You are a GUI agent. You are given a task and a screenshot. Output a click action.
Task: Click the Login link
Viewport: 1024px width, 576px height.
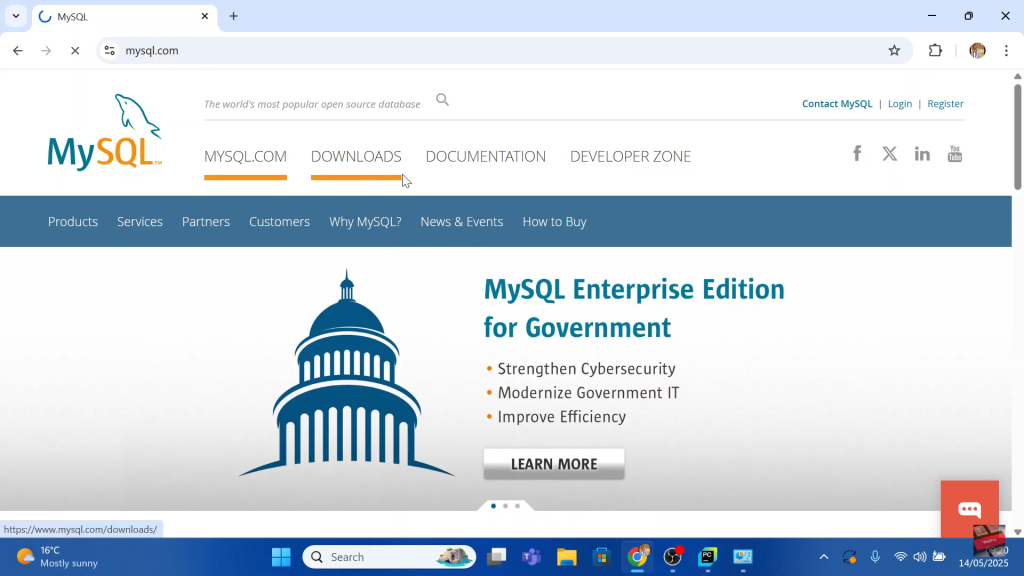coord(900,104)
